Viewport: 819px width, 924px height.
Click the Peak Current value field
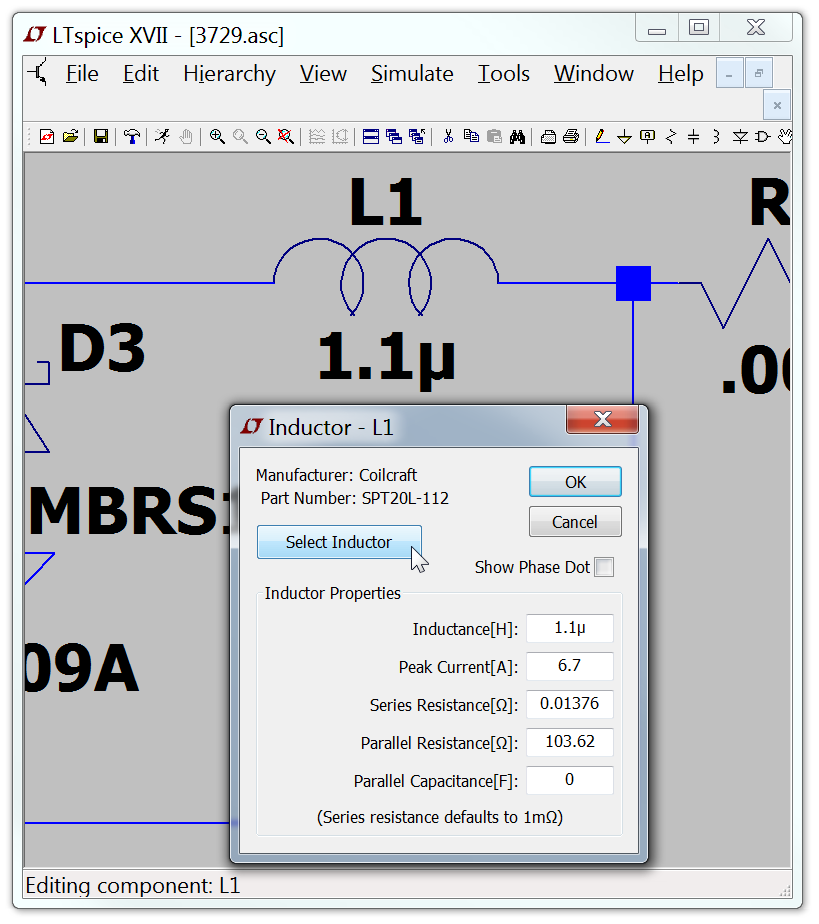569,667
